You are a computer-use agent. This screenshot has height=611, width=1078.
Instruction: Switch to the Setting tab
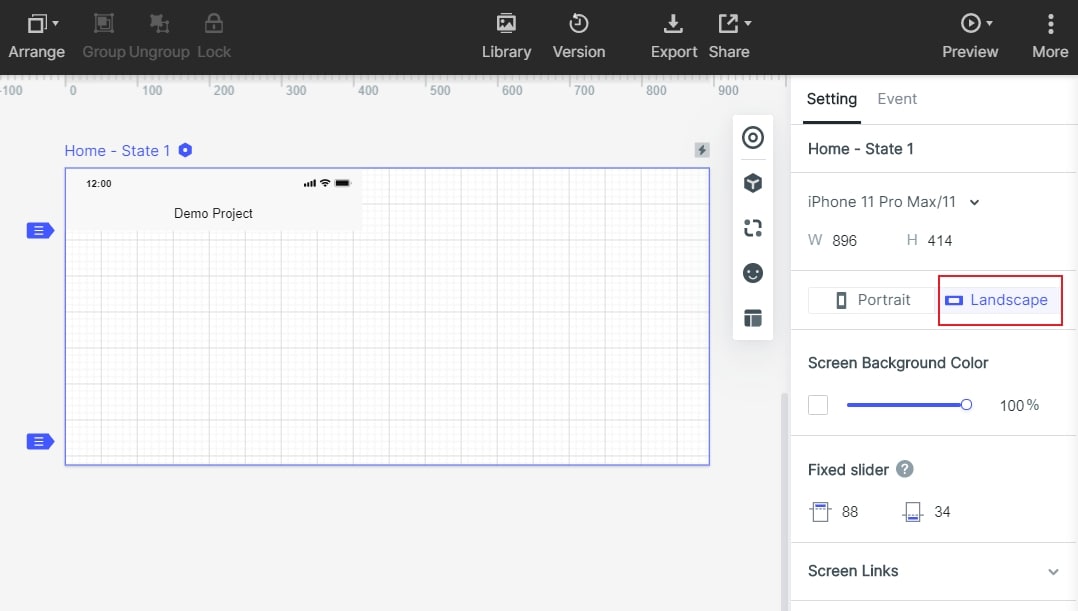tap(831, 99)
